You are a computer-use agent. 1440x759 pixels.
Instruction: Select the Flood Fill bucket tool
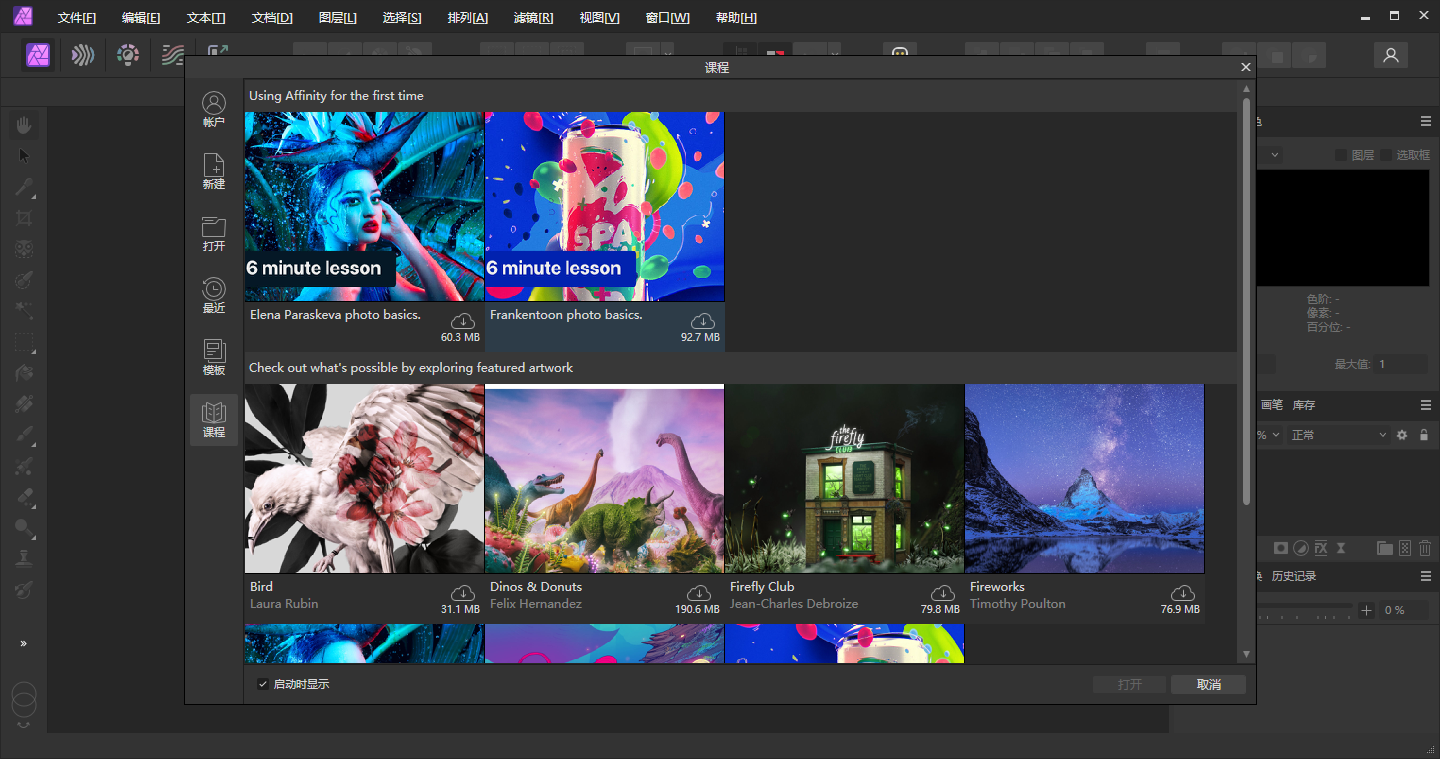(24, 373)
